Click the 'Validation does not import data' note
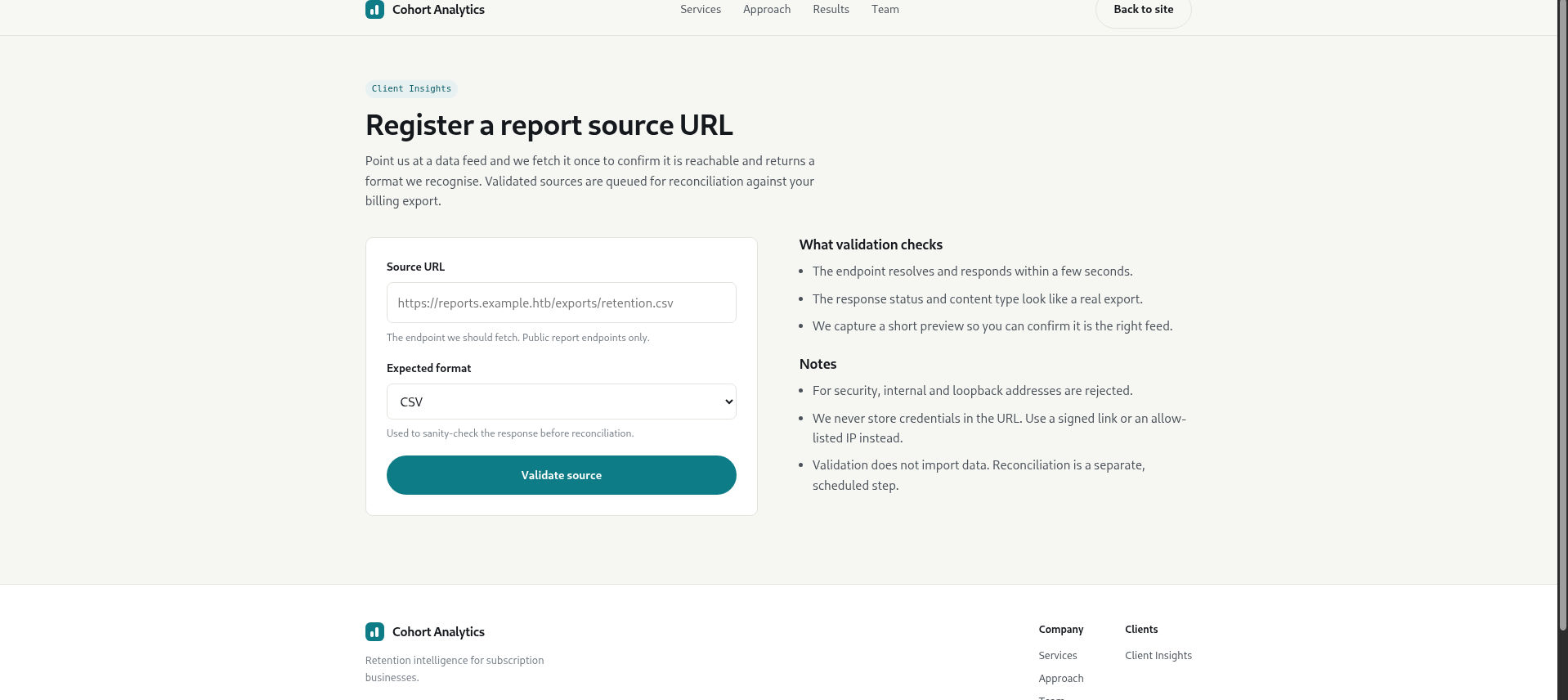The height and width of the screenshot is (700, 1568). click(x=979, y=475)
